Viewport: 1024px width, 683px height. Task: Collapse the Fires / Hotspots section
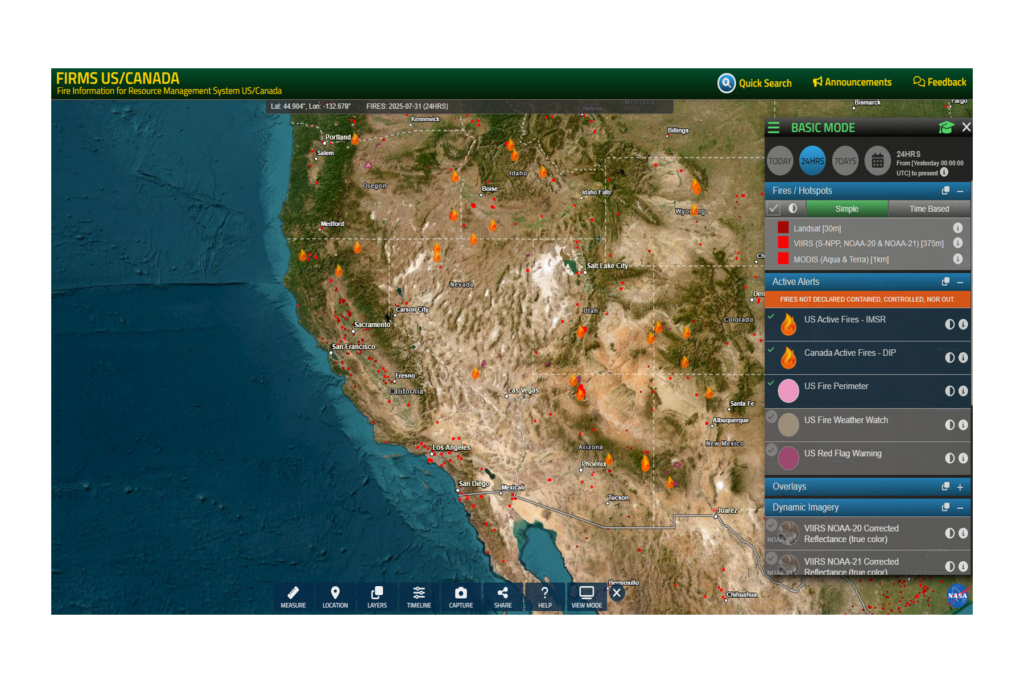click(960, 191)
